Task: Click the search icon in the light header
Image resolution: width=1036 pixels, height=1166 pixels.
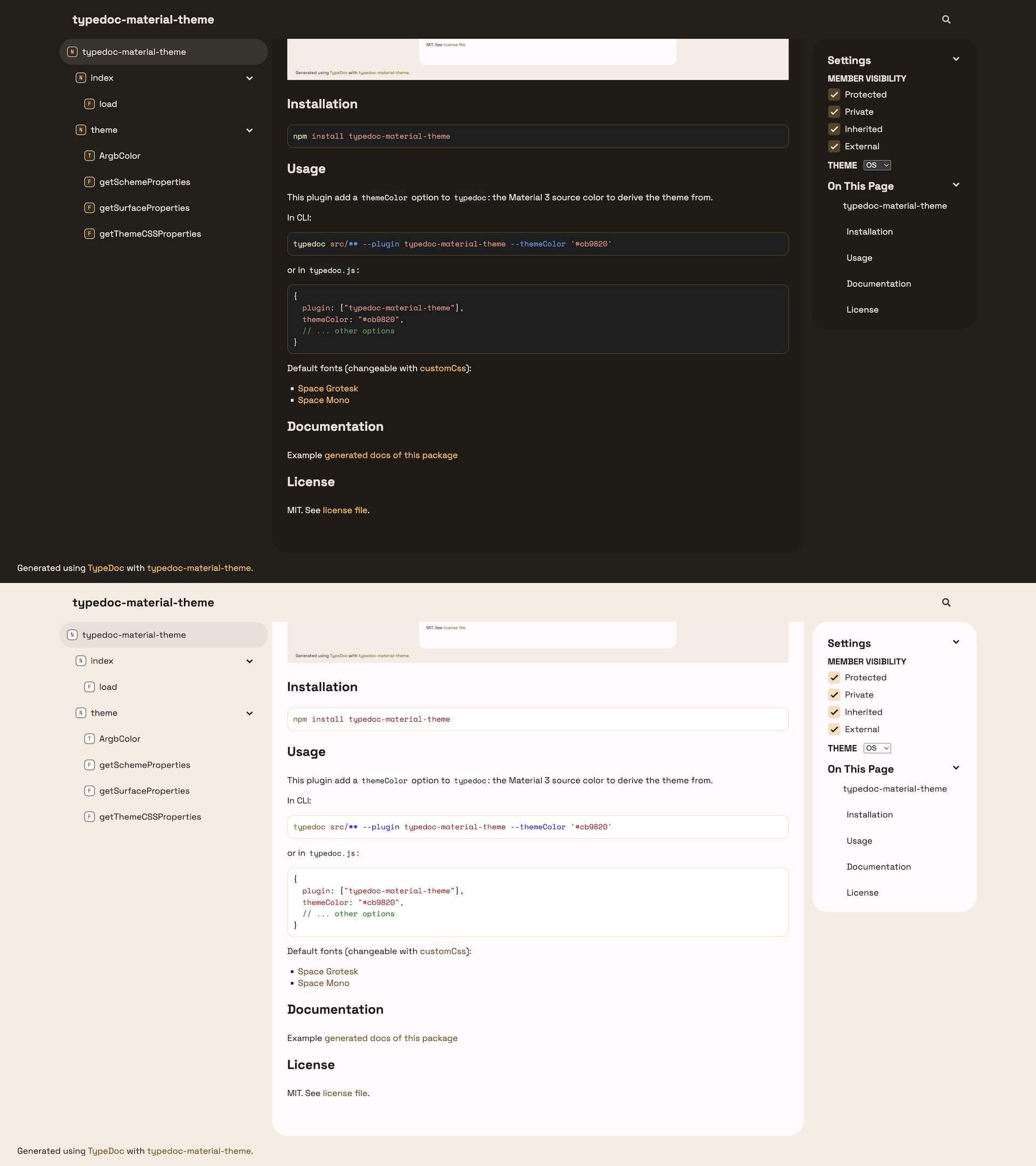Action: [x=946, y=602]
